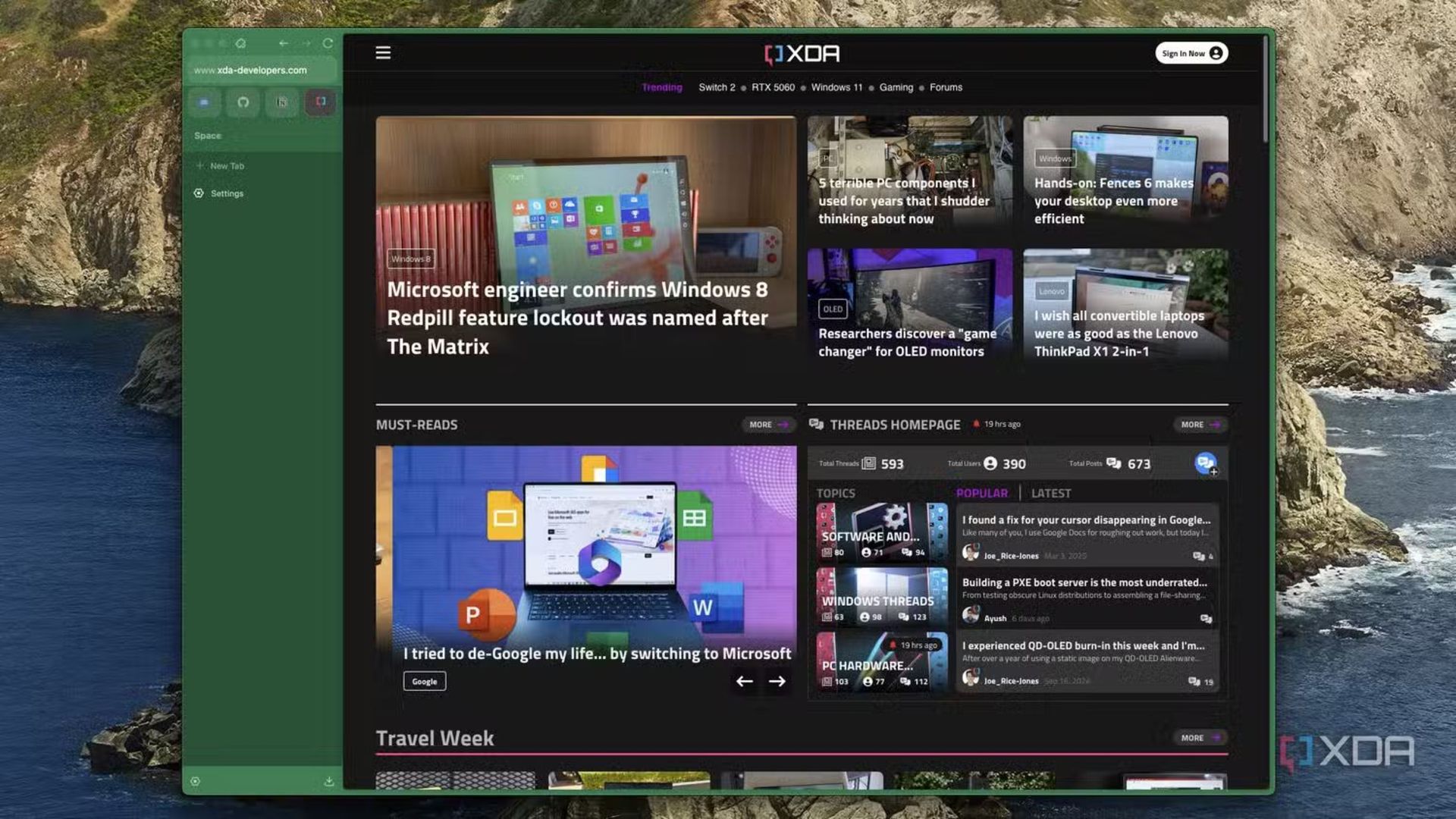Focus the xda-developers.com address bar

click(262, 70)
